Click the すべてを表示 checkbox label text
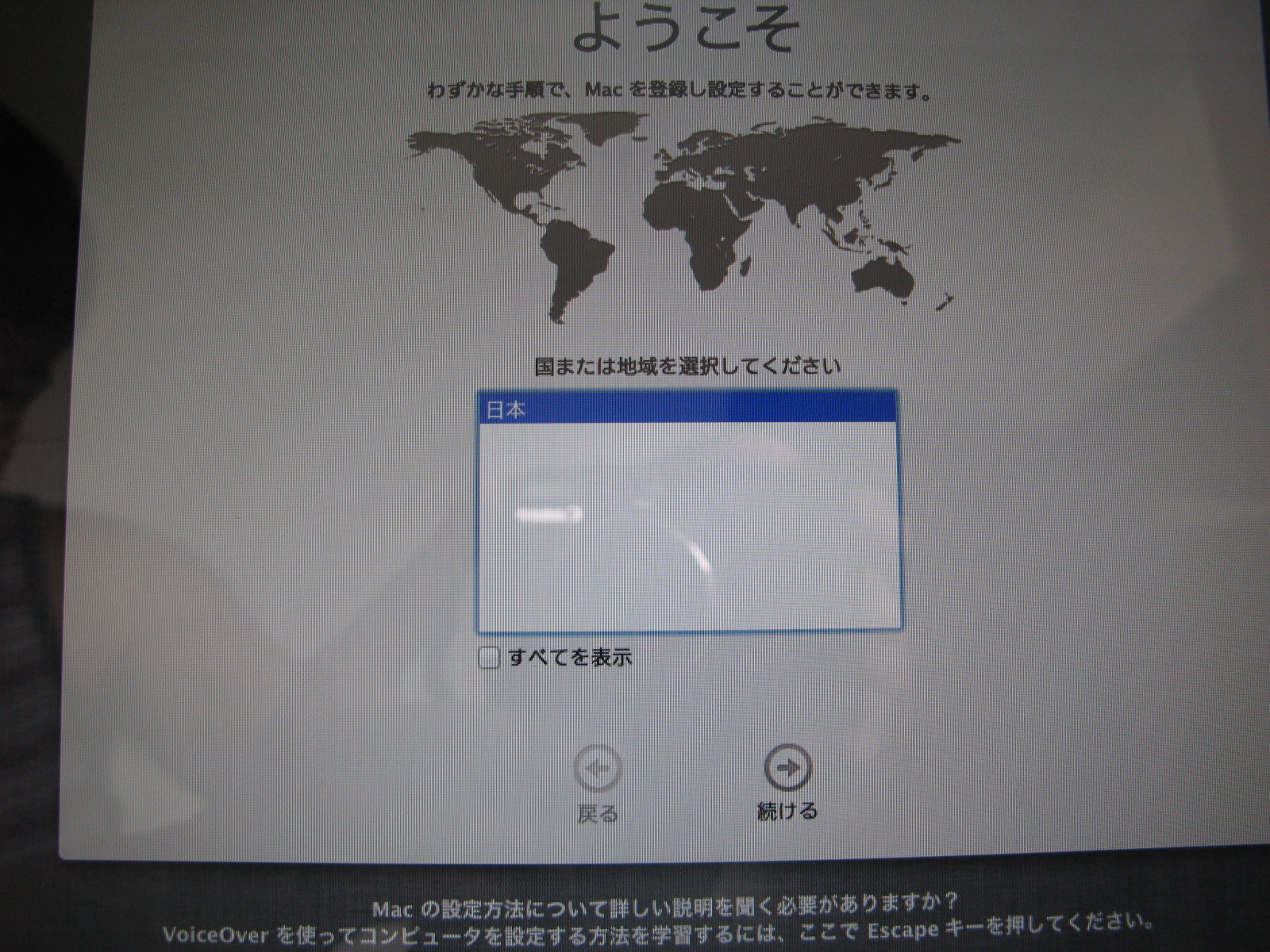This screenshot has height=952, width=1270. coord(570,658)
